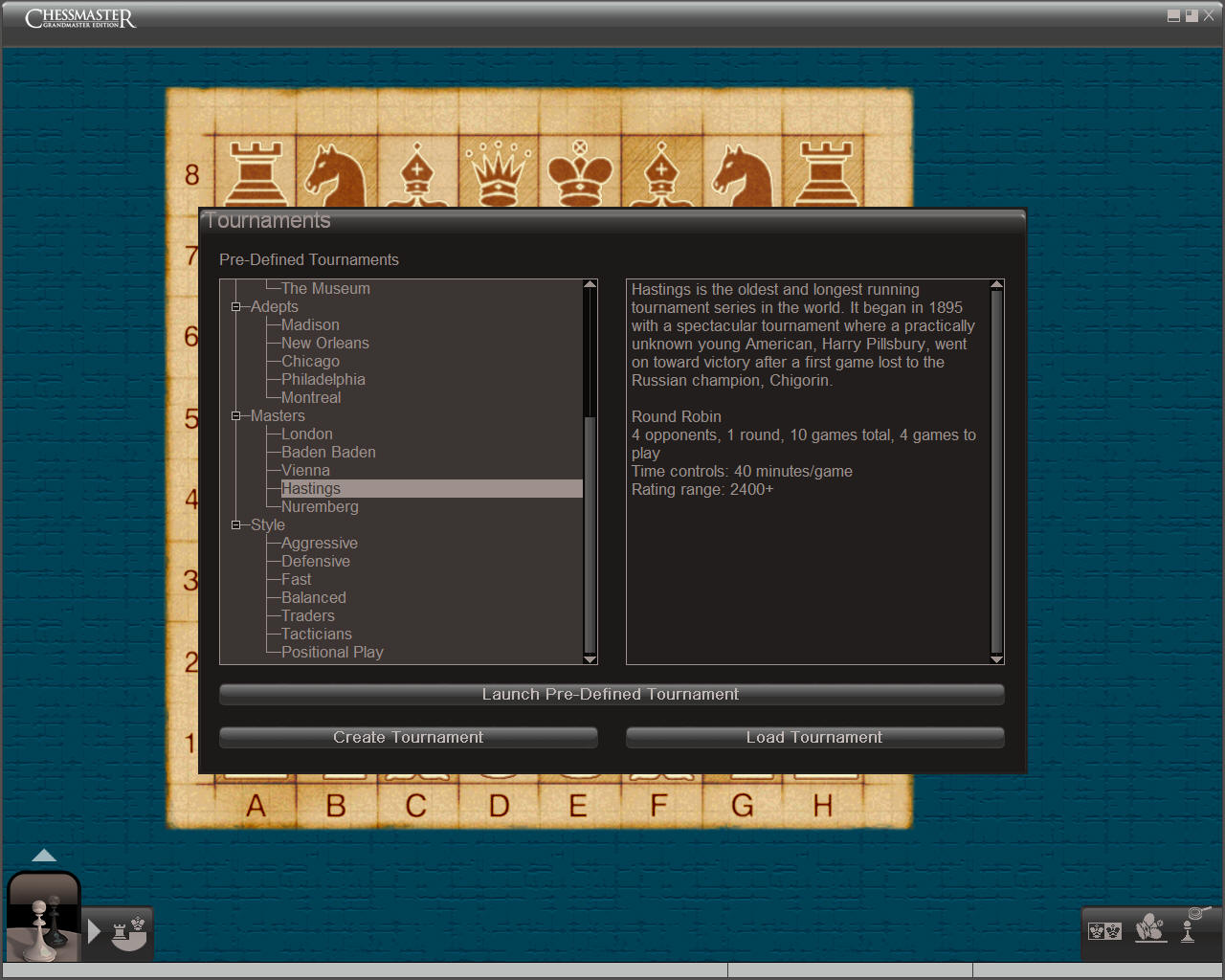Select the Aggressive style tournament
The image size is (1225, 980).
[319, 544]
